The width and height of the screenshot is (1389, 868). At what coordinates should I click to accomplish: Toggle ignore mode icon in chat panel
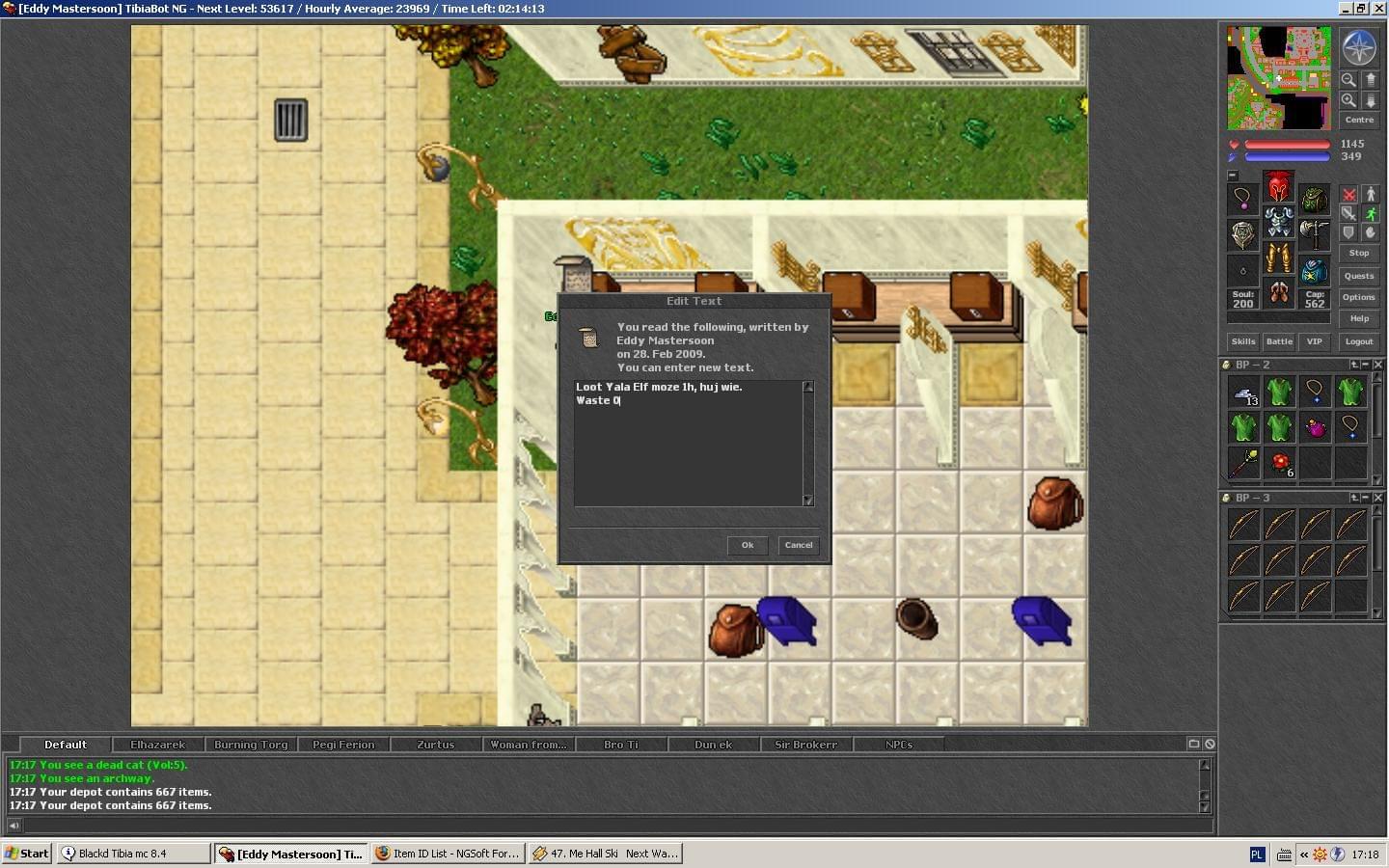(x=1210, y=744)
